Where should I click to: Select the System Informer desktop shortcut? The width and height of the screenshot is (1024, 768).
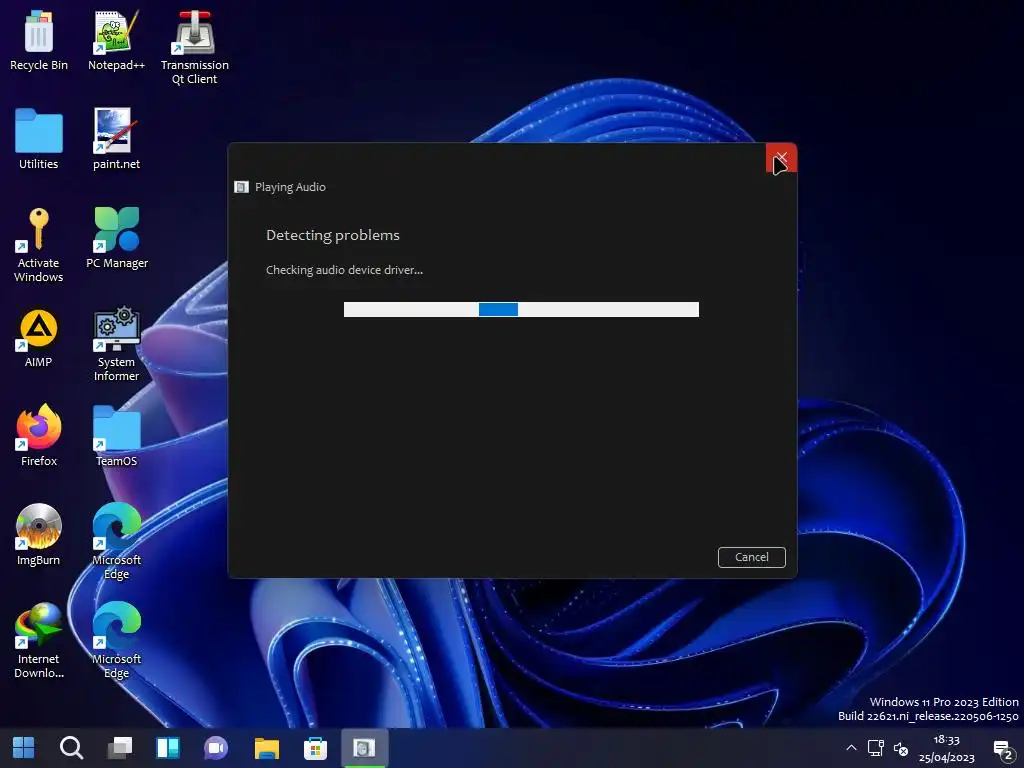(116, 344)
